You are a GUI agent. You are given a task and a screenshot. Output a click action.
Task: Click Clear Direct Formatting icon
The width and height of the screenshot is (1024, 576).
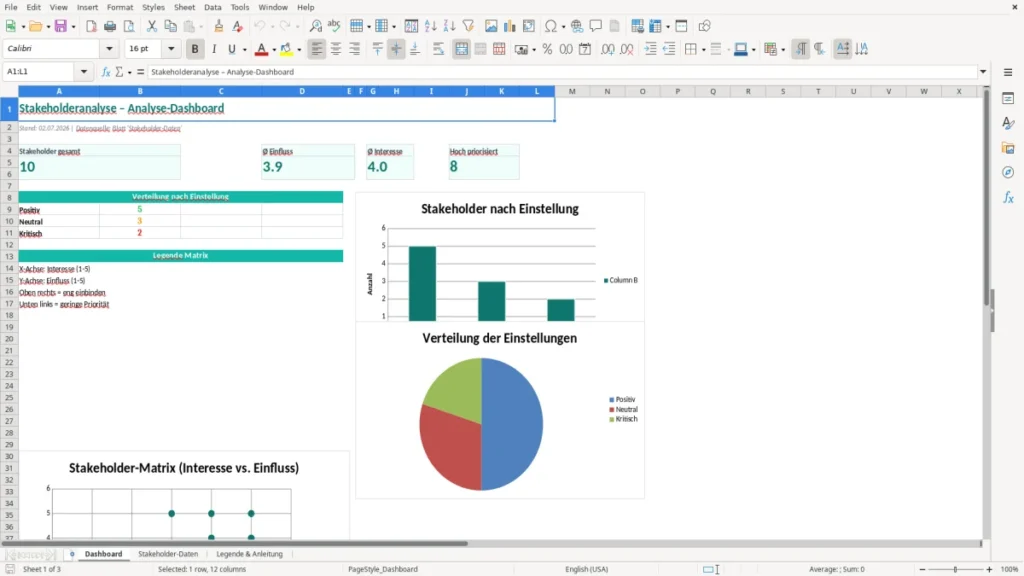coord(238,26)
